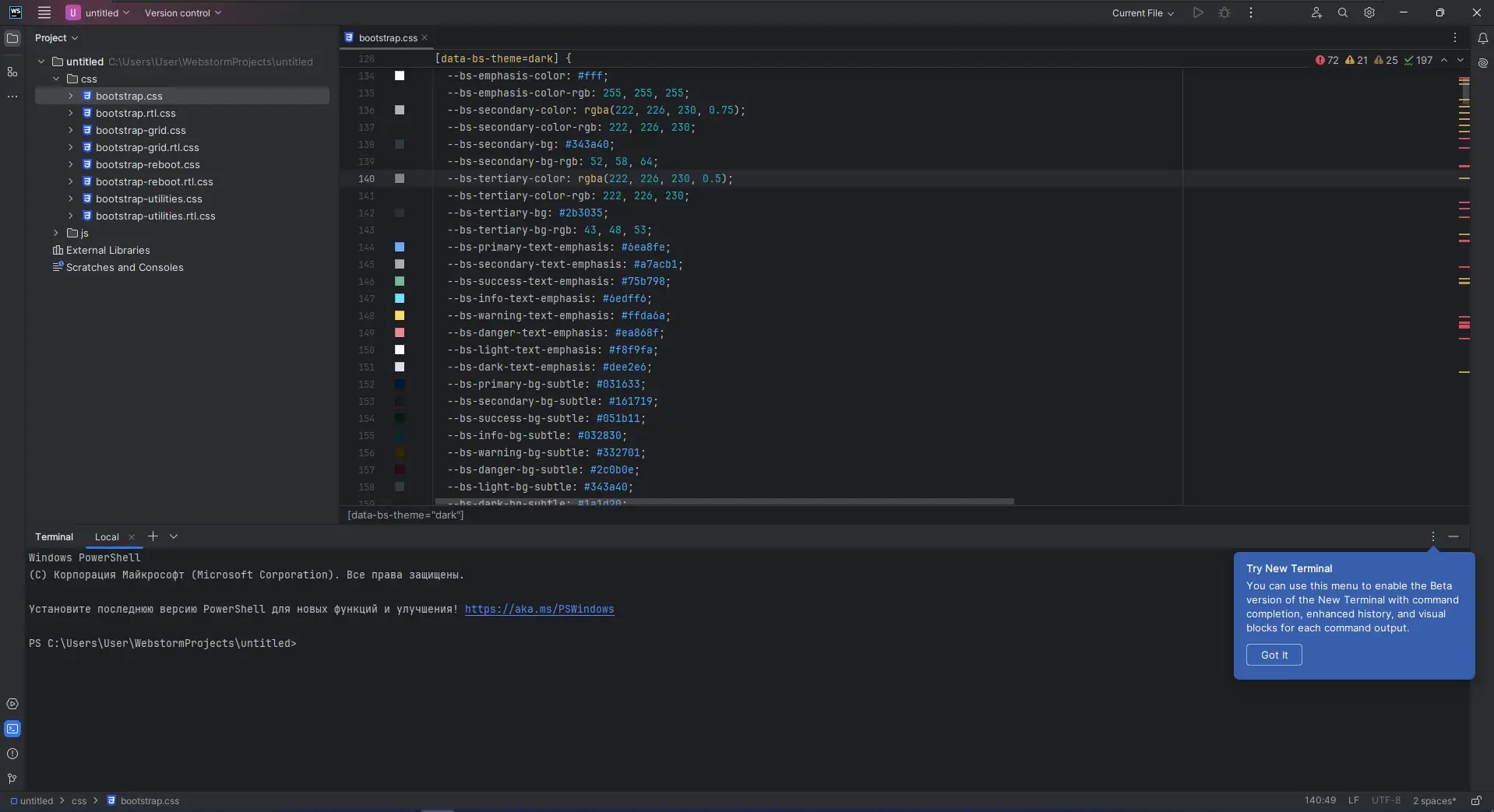The width and height of the screenshot is (1494, 812).
Task: Change the LF line separator setting
Action: click(x=1354, y=800)
